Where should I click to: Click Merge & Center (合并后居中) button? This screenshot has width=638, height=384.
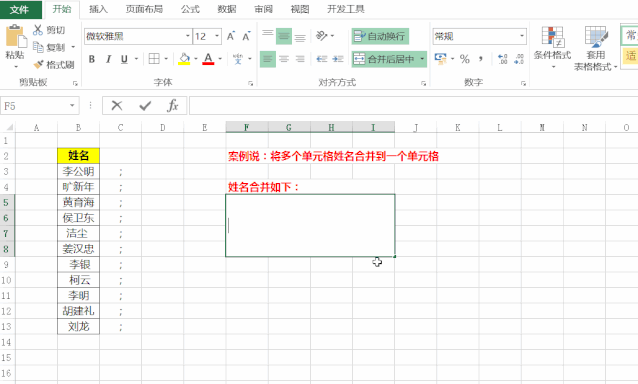384,59
